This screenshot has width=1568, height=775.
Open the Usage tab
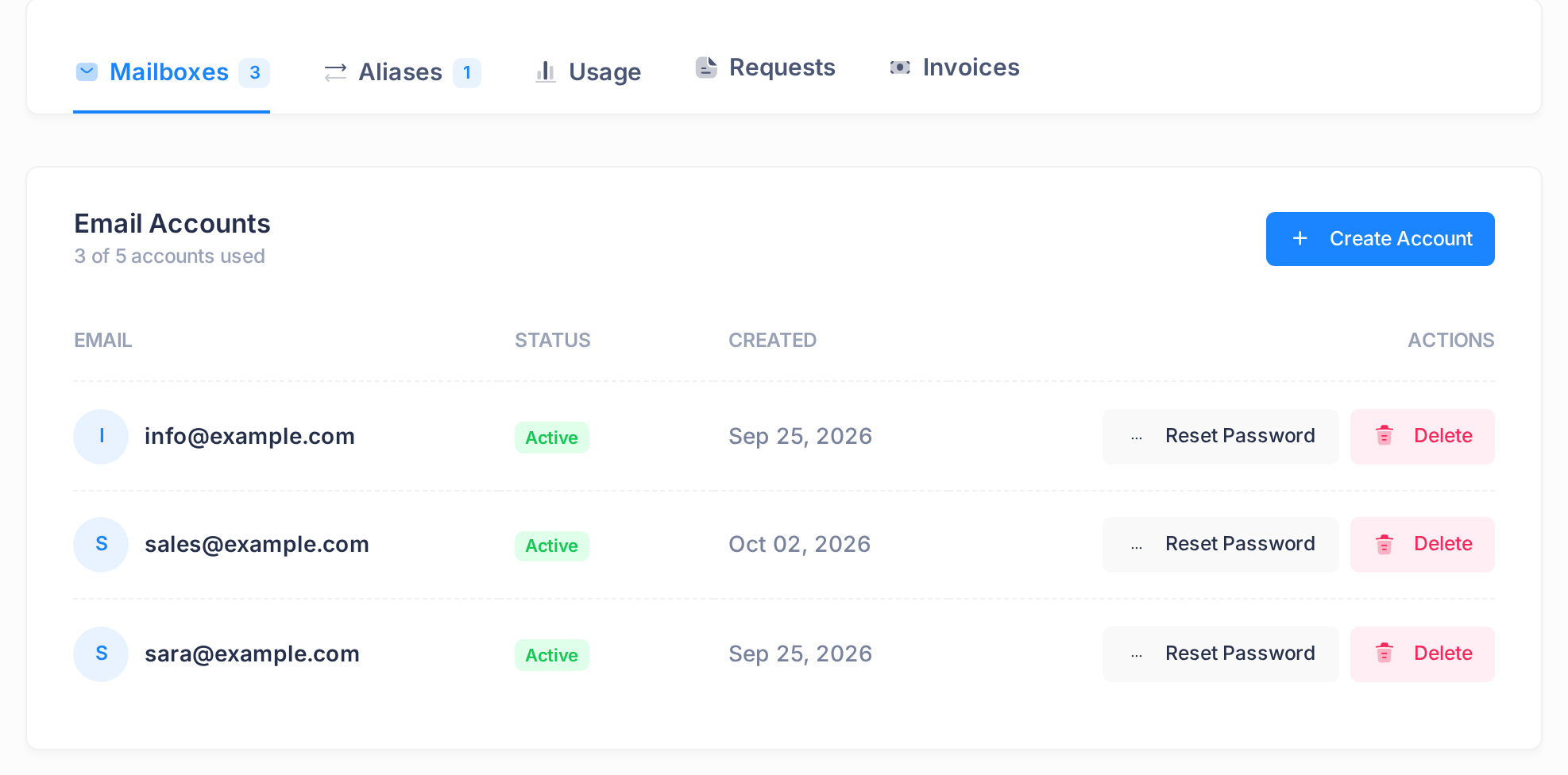click(x=588, y=72)
